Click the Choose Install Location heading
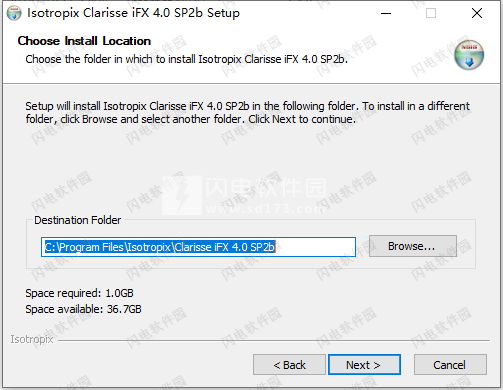The width and height of the screenshot is (503, 390). coord(84,41)
